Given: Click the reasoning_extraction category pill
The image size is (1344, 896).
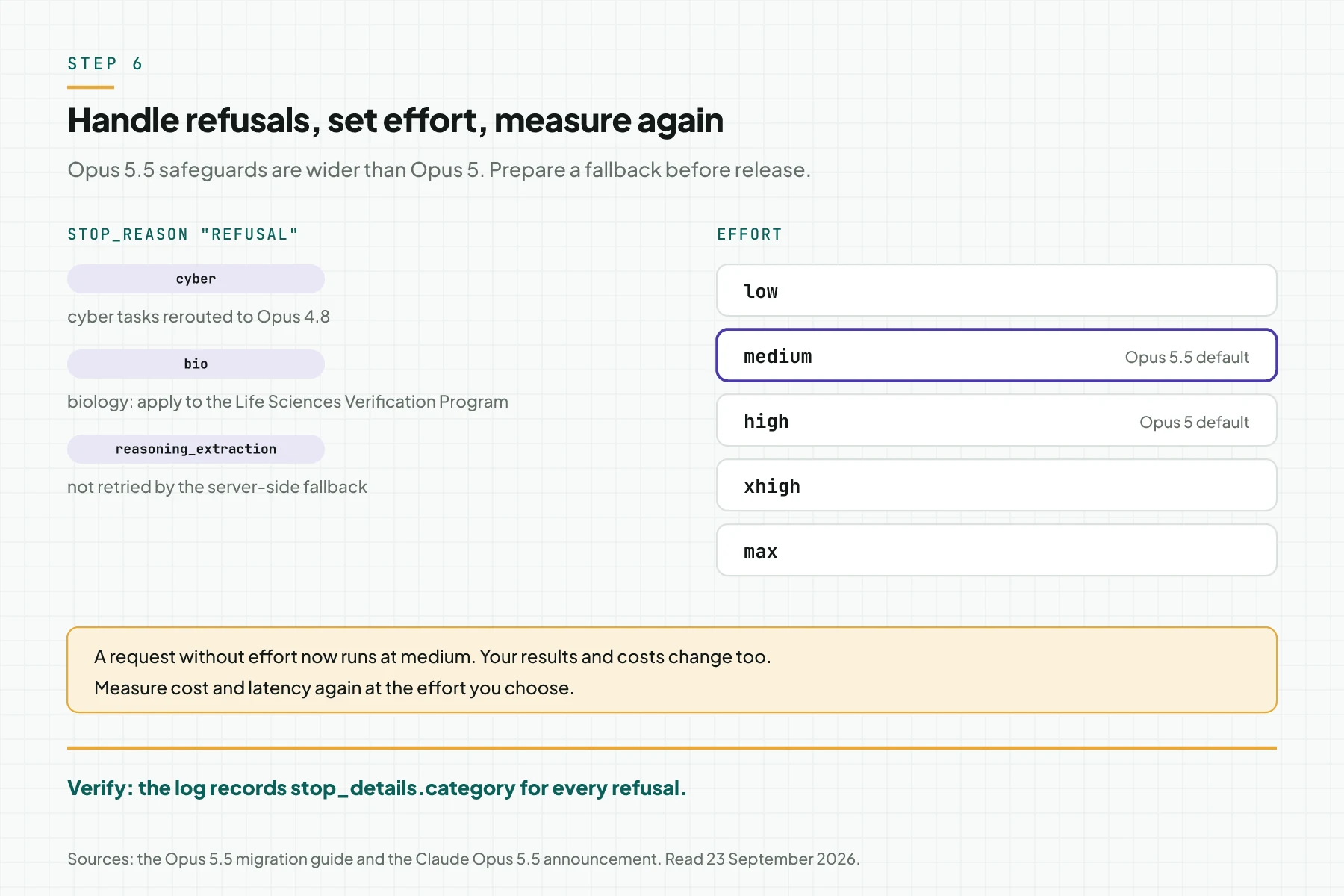Looking at the screenshot, I should coord(196,449).
